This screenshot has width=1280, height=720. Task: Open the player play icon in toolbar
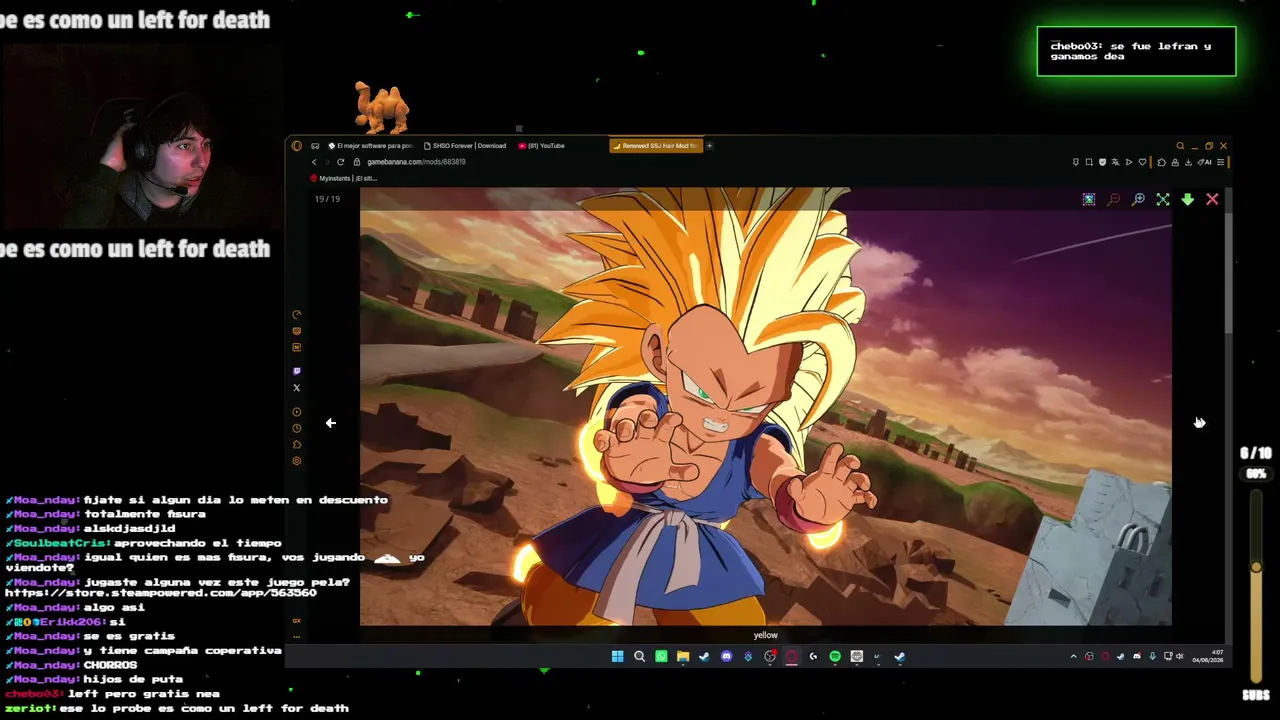pos(1129,162)
